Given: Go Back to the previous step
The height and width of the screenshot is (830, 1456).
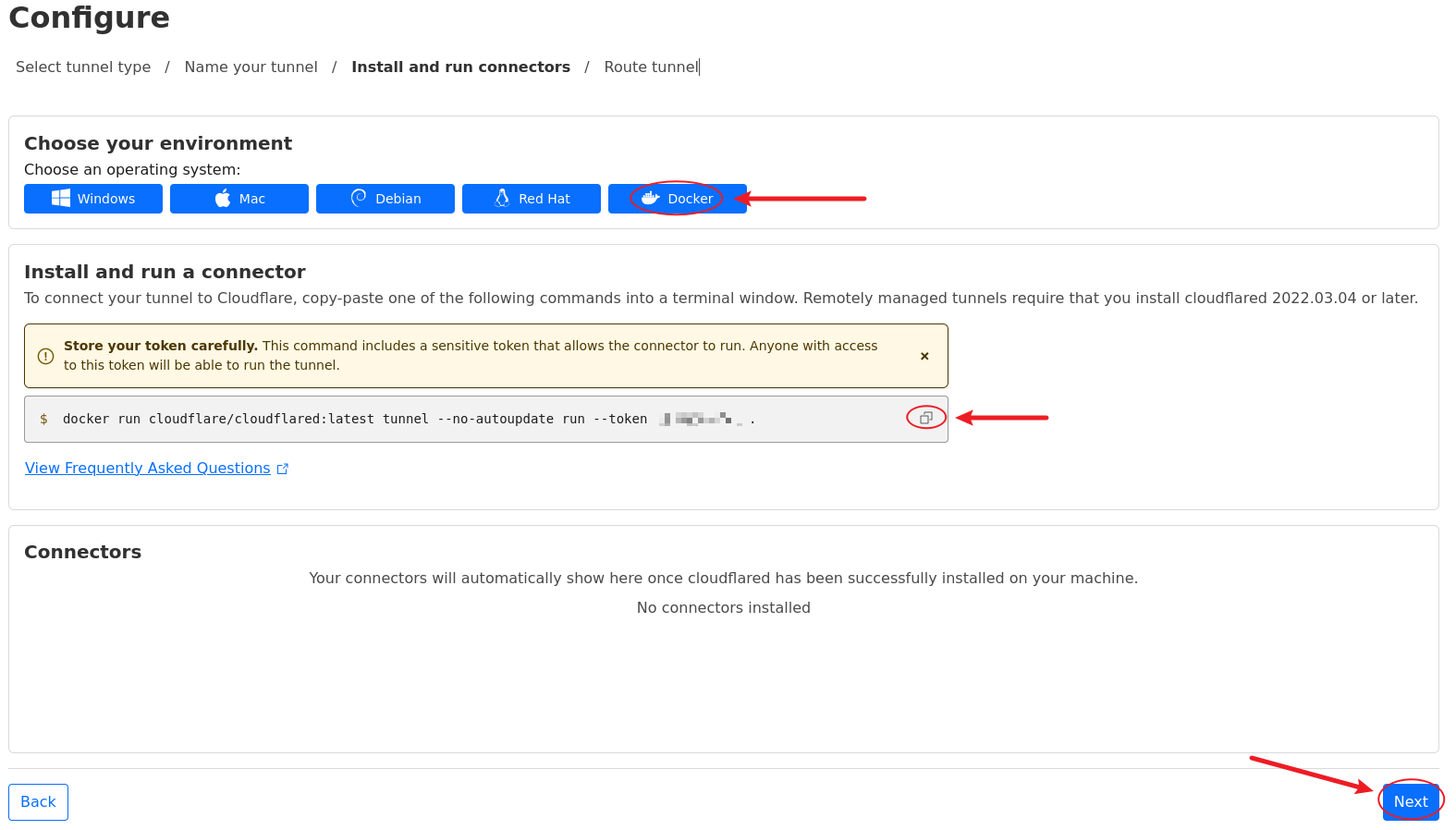Looking at the screenshot, I should 38,802.
